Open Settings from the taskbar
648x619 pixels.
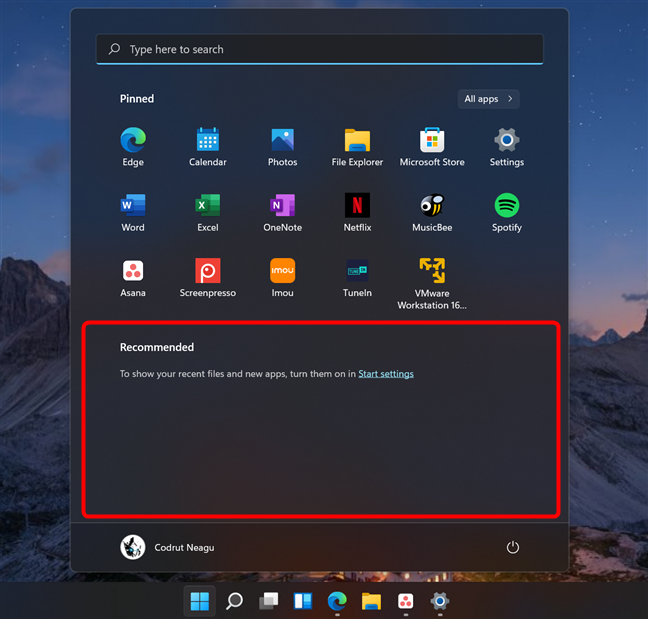click(440, 601)
